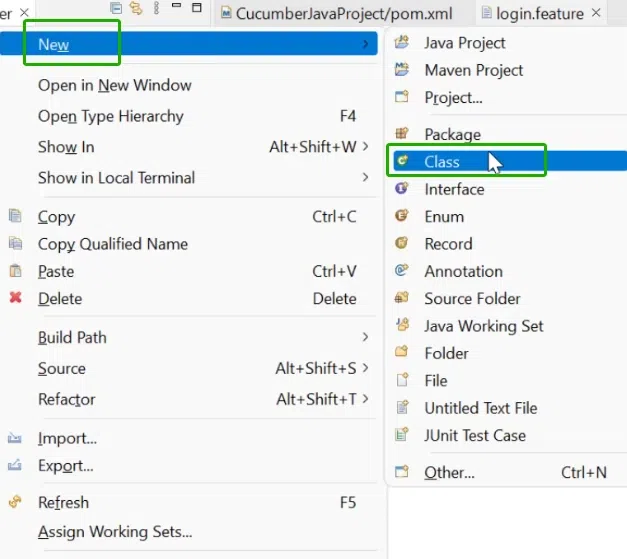627x559 pixels.
Task: Click the Collapse All toolbar icon
Action: [x=117, y=8]
